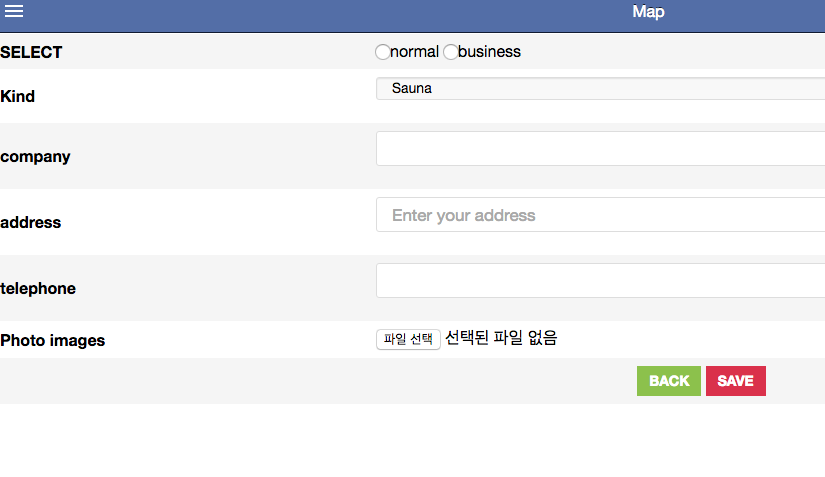This screenshot has height=477, width=825.
Task: Click the address field label
Action: pos(31,222)
